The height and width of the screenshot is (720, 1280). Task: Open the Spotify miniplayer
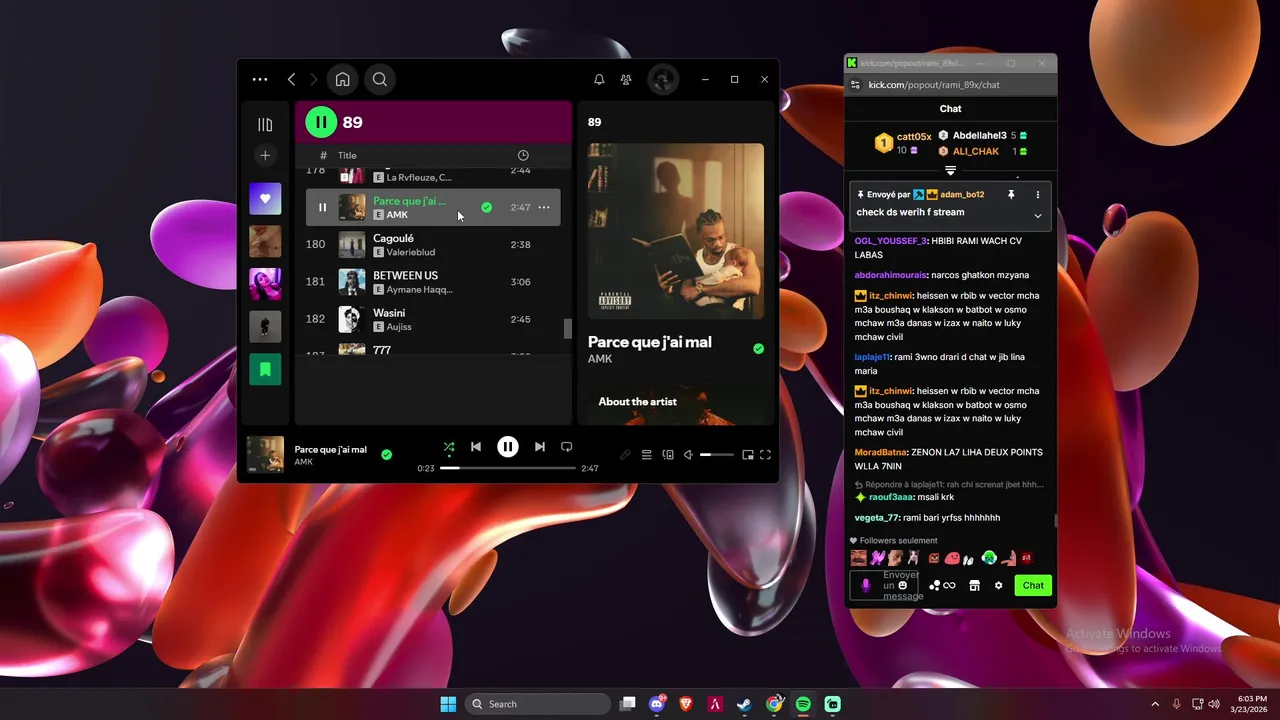[747, 455]
